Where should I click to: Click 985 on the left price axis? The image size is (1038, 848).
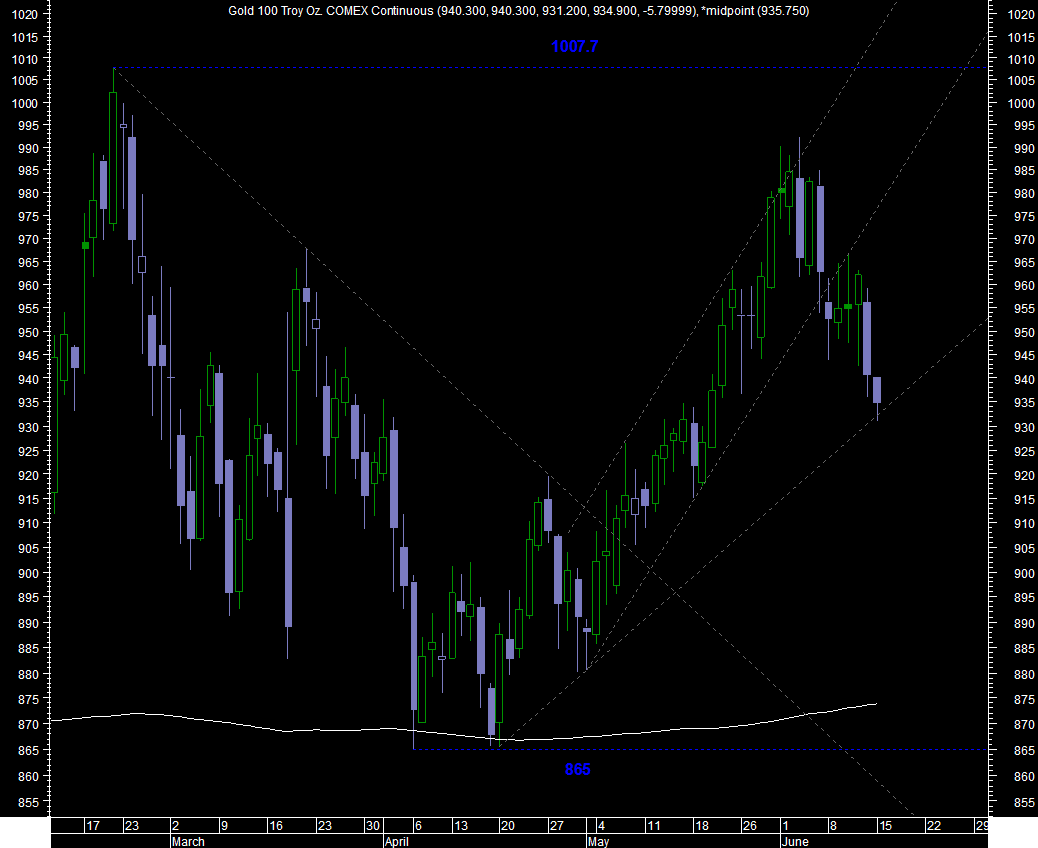(28, 171)
